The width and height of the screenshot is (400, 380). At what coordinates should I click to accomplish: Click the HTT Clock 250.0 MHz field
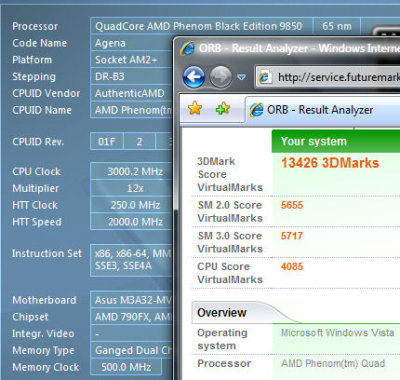coord(132,205)
